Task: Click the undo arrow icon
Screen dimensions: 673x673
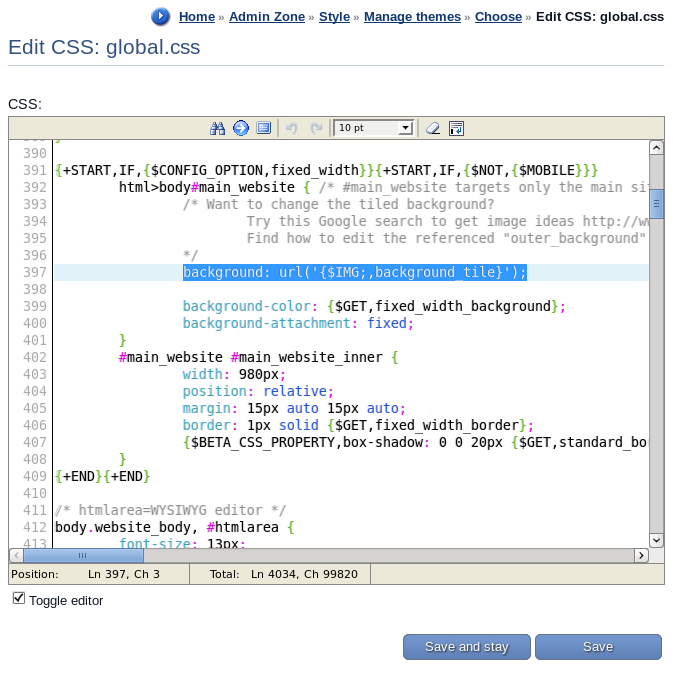Action: (292, 128)
